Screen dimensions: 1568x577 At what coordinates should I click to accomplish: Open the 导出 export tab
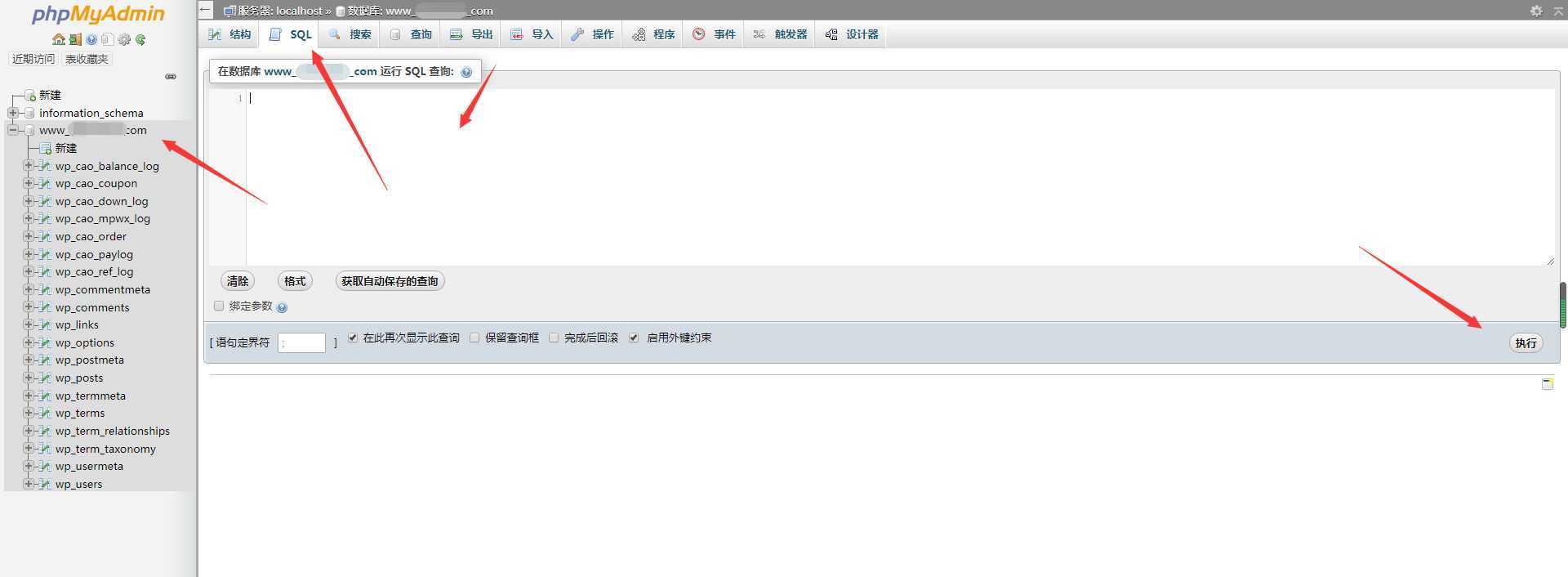(471, 34)
